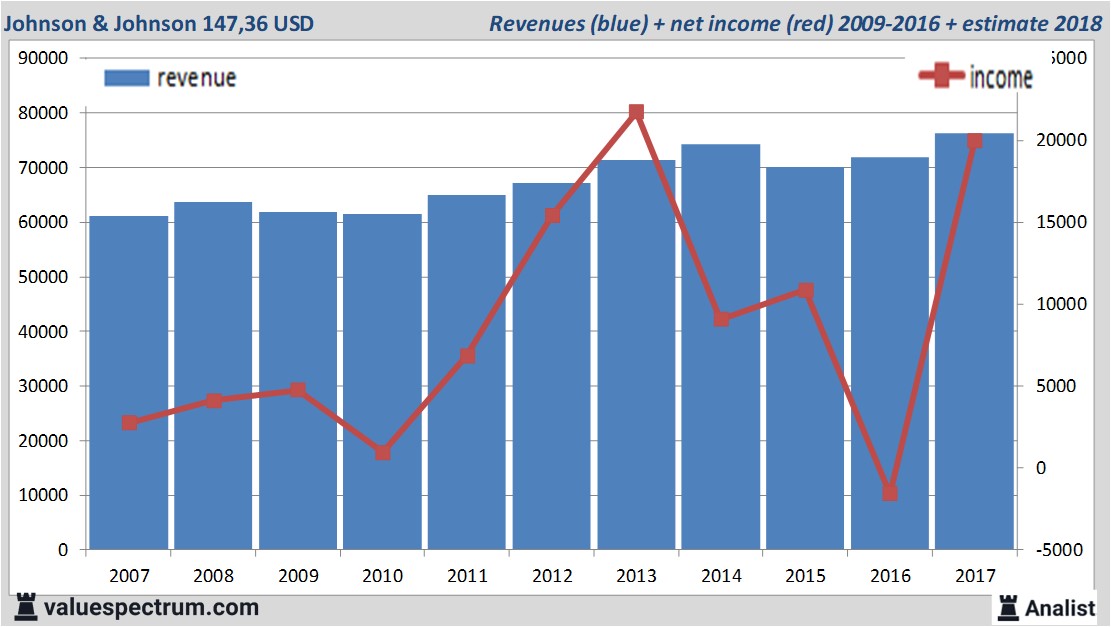Select the 2016 revenue bar
Screen dimensions: 1111x627
click(x=890, y=353)
